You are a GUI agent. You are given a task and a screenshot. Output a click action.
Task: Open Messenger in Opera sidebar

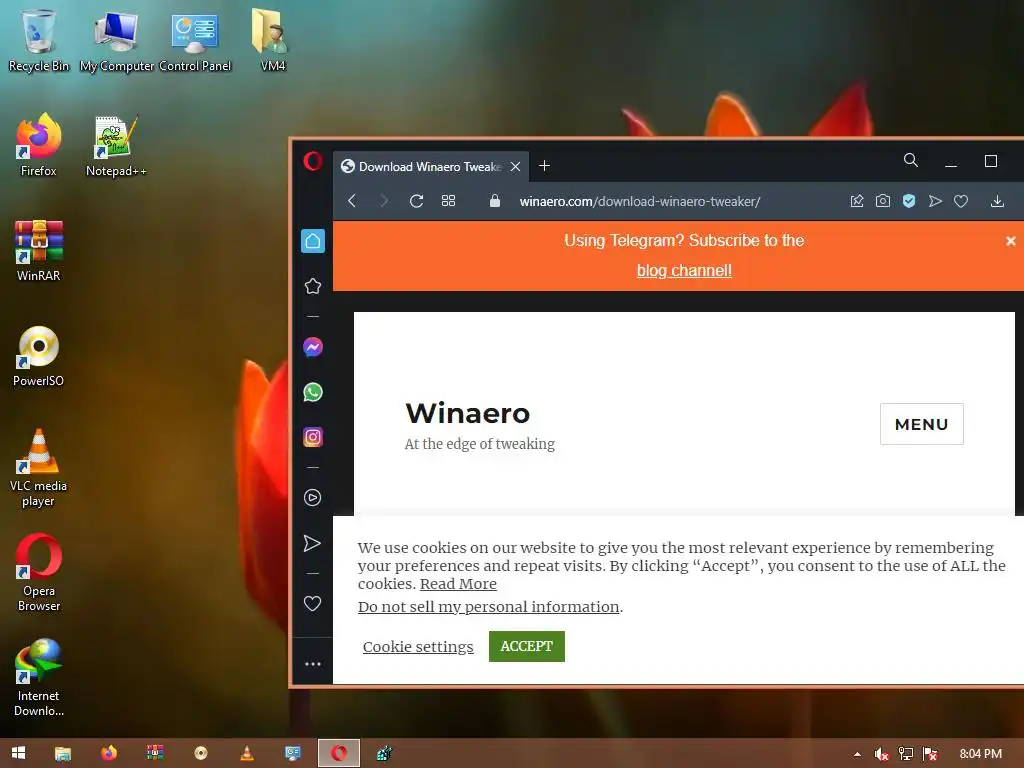click(x=313, y=347)
